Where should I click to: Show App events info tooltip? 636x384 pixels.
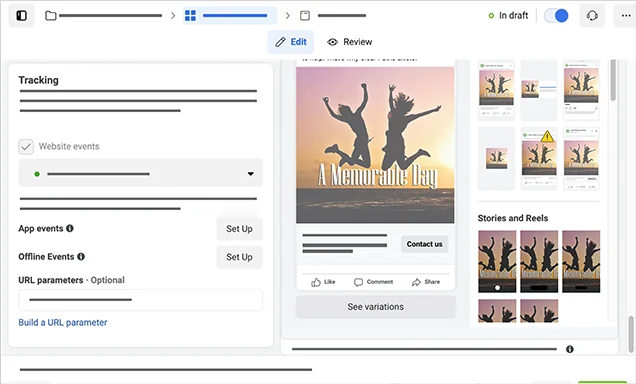point(70,228)
